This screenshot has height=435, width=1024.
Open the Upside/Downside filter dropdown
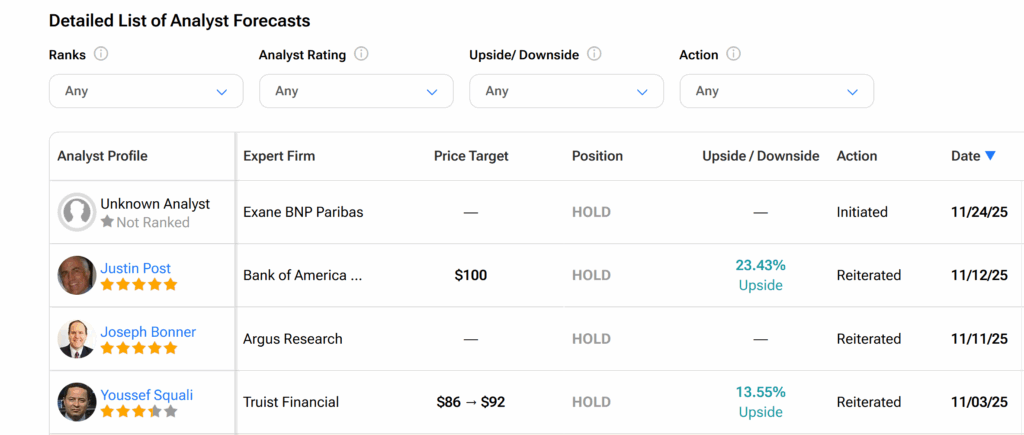point(566,91)
